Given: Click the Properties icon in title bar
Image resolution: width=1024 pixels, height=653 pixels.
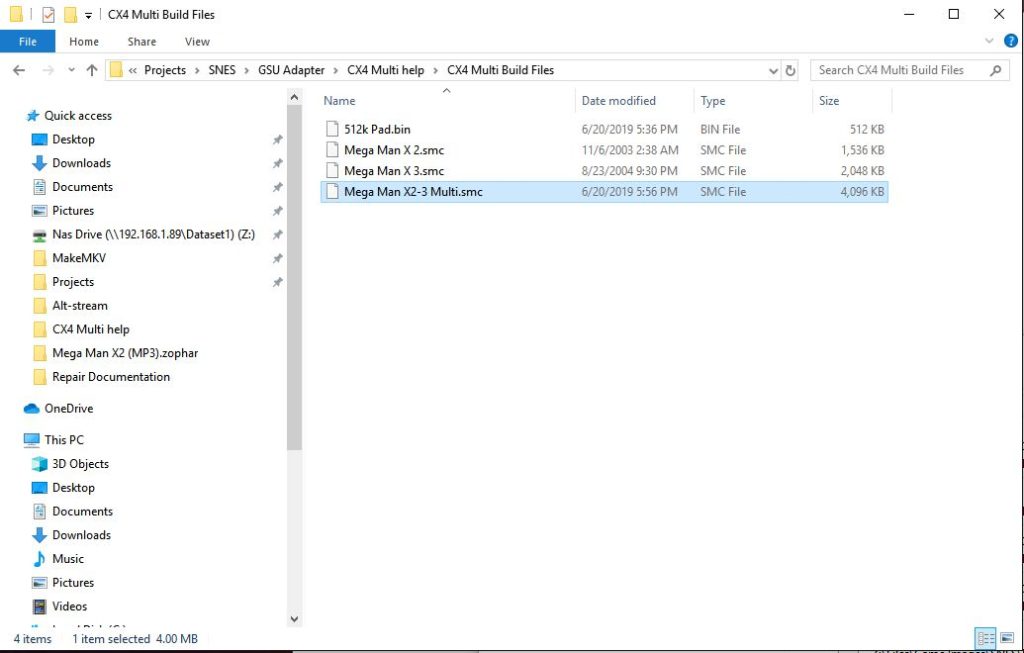Looking at the screenshot, I should click(48, 15).
